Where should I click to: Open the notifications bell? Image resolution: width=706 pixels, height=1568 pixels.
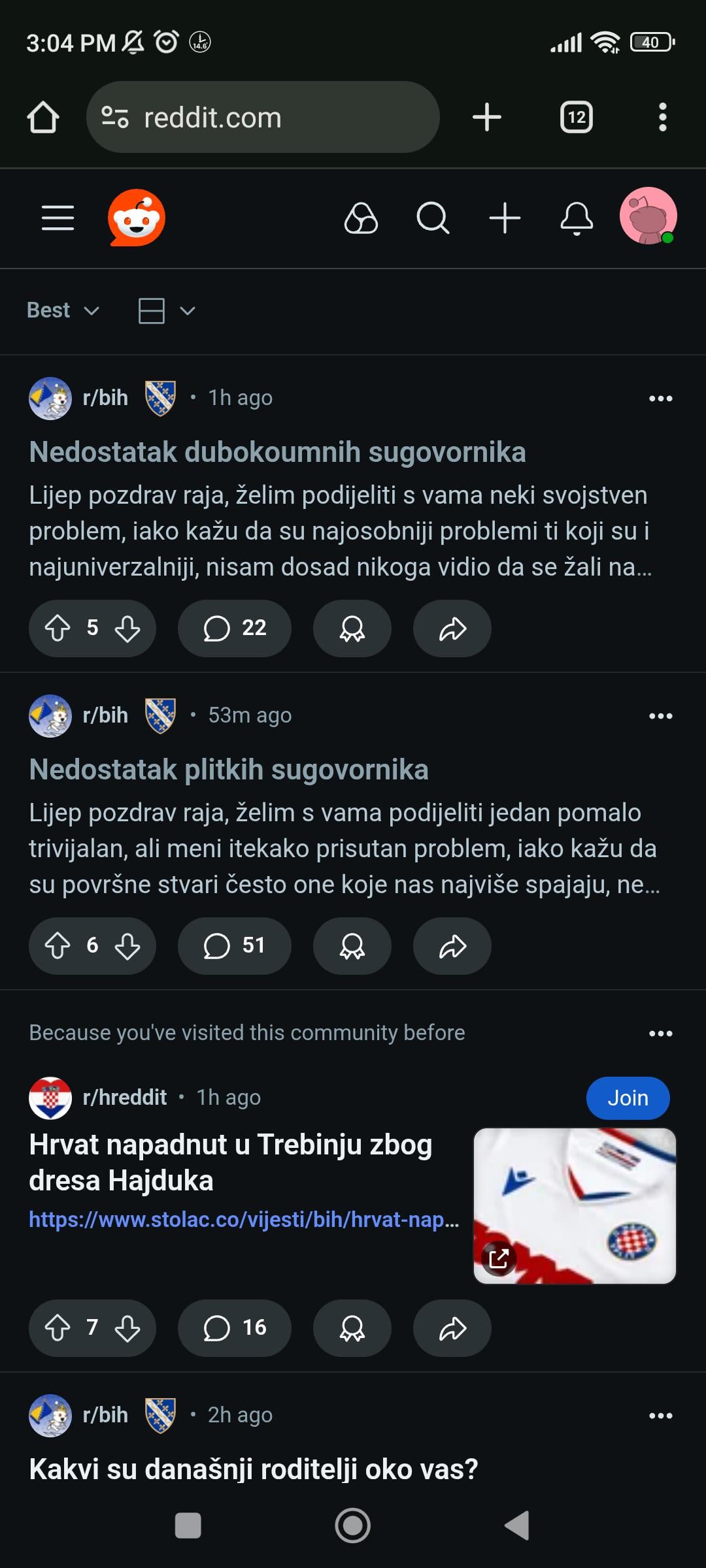[577, 218]
